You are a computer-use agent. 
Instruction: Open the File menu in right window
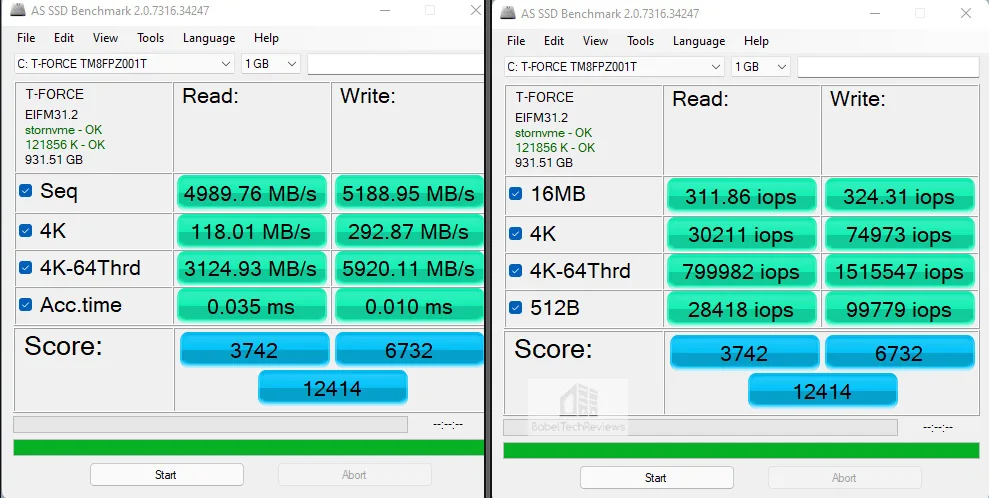(x=516, y=41)
